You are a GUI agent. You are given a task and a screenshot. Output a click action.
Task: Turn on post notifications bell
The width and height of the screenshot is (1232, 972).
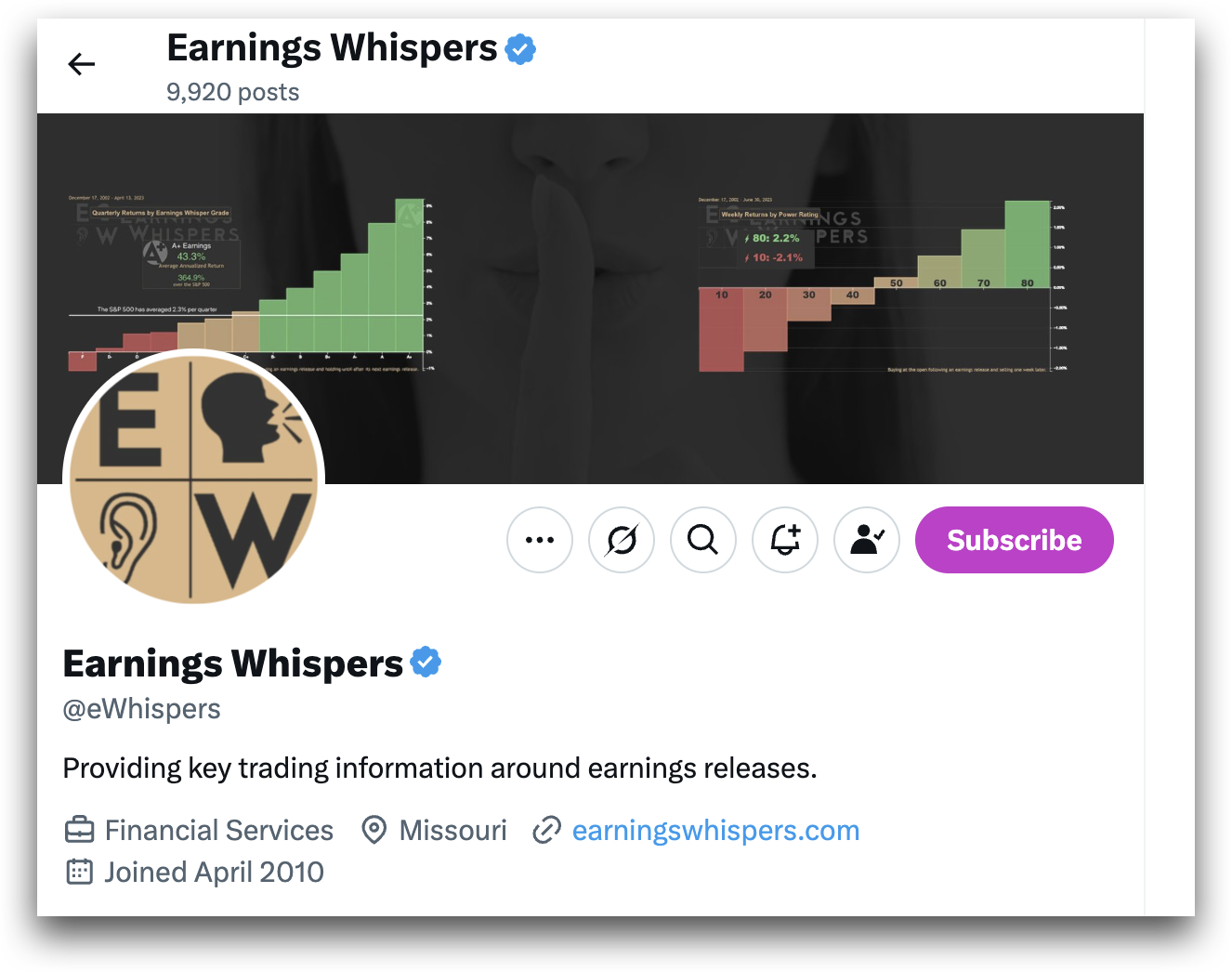(x=785, y=540)
